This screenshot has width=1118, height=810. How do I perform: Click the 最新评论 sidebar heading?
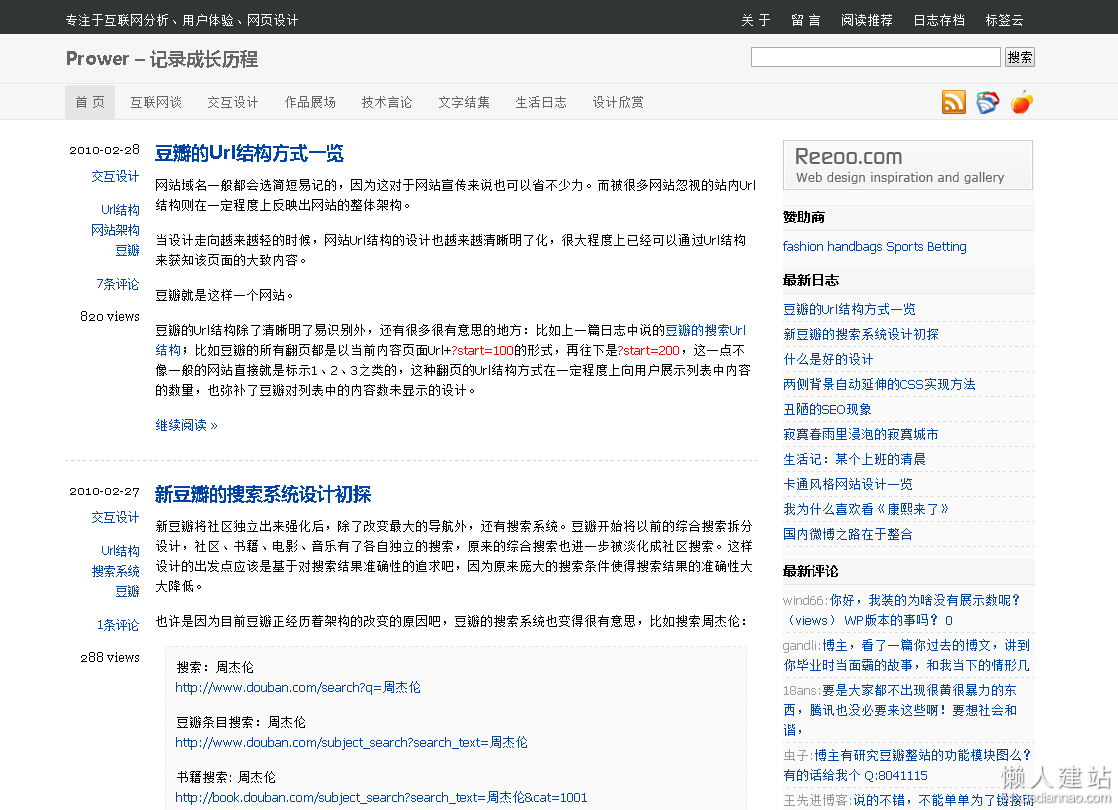pos(811,570)
